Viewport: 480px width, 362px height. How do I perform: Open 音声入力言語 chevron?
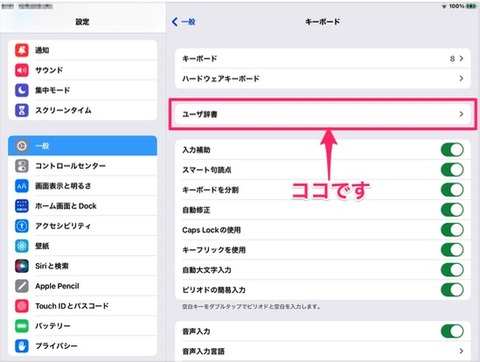pyautogui.click(x=461, y=351)
